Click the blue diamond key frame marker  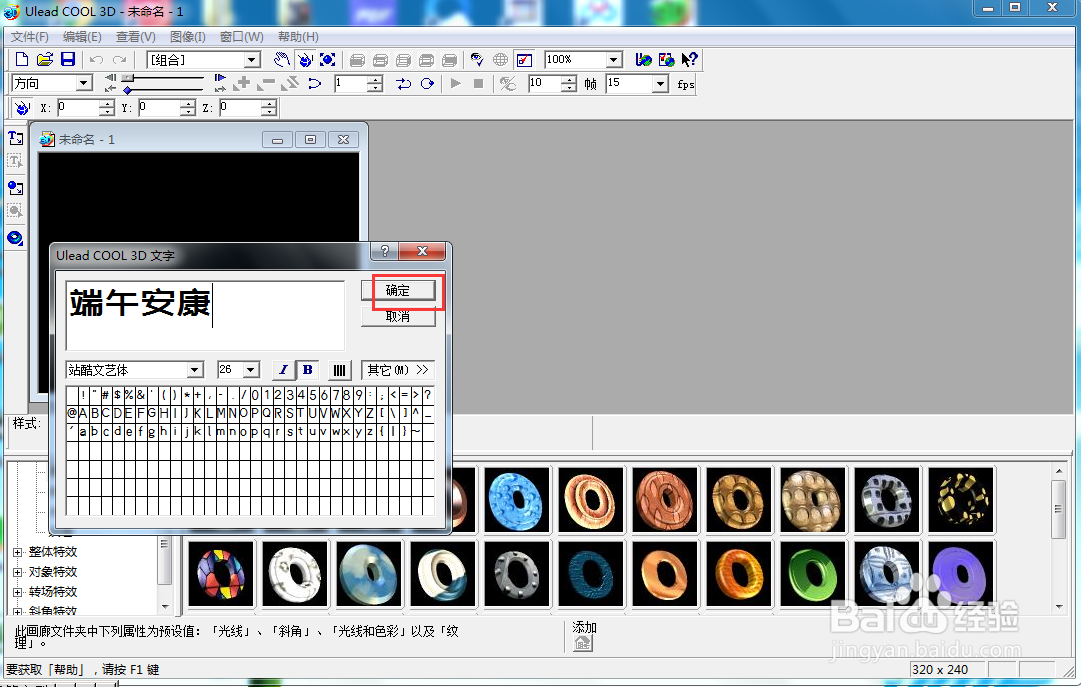(128, 90)
